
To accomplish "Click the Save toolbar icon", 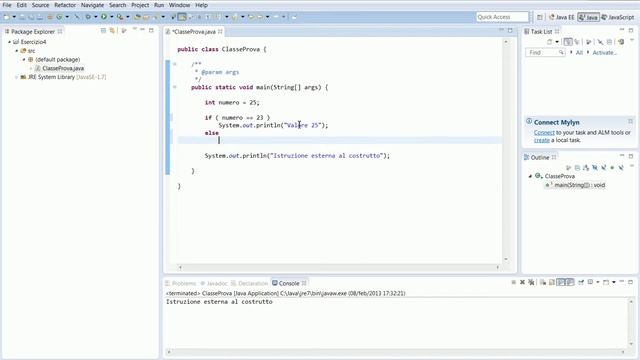I will coord(22,17).
